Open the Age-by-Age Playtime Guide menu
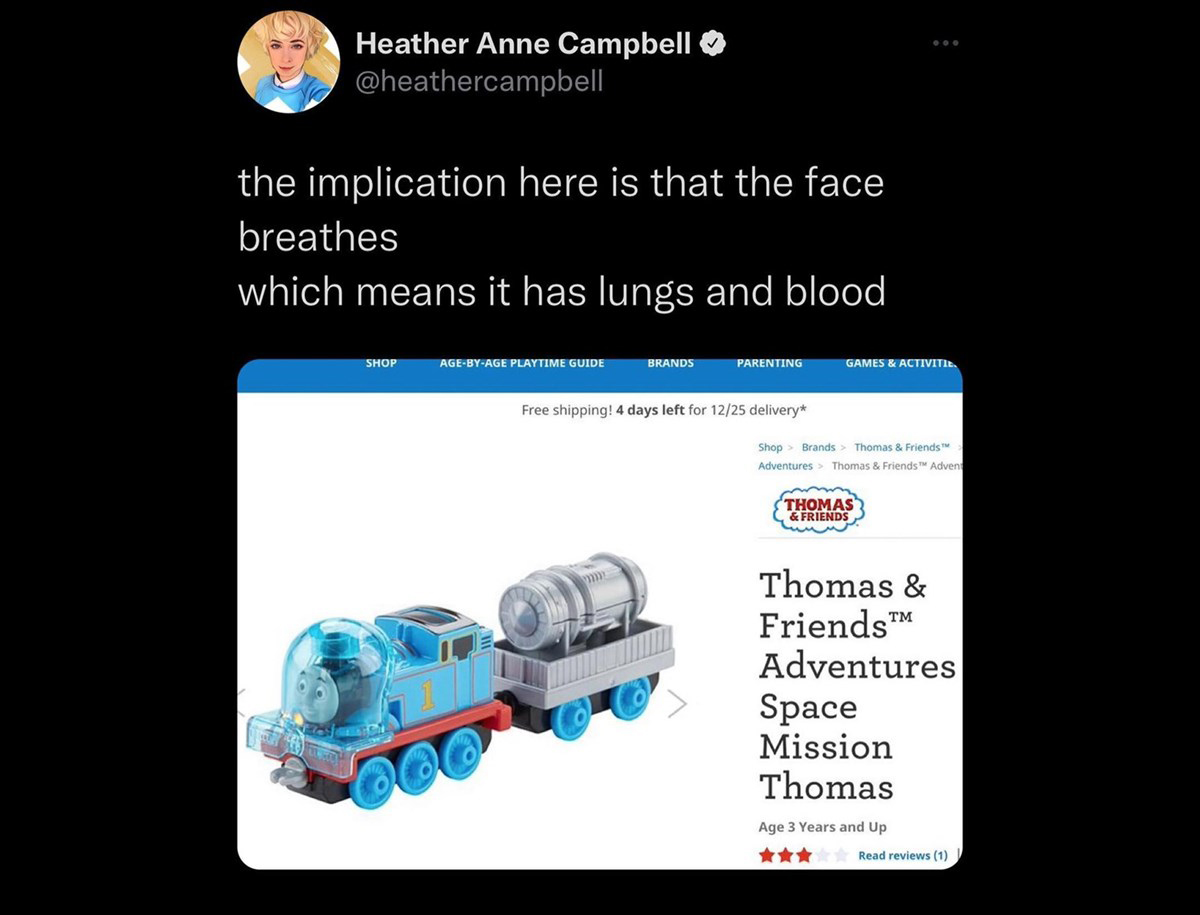 tap(522, 363)
